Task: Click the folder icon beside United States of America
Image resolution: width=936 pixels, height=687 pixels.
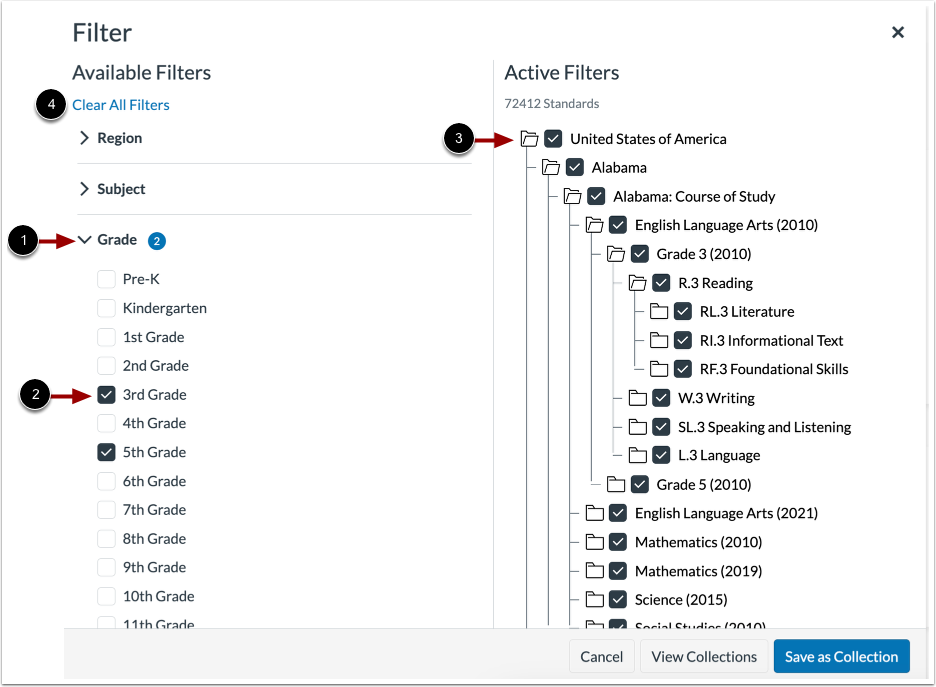Action: tap(531, 139)
